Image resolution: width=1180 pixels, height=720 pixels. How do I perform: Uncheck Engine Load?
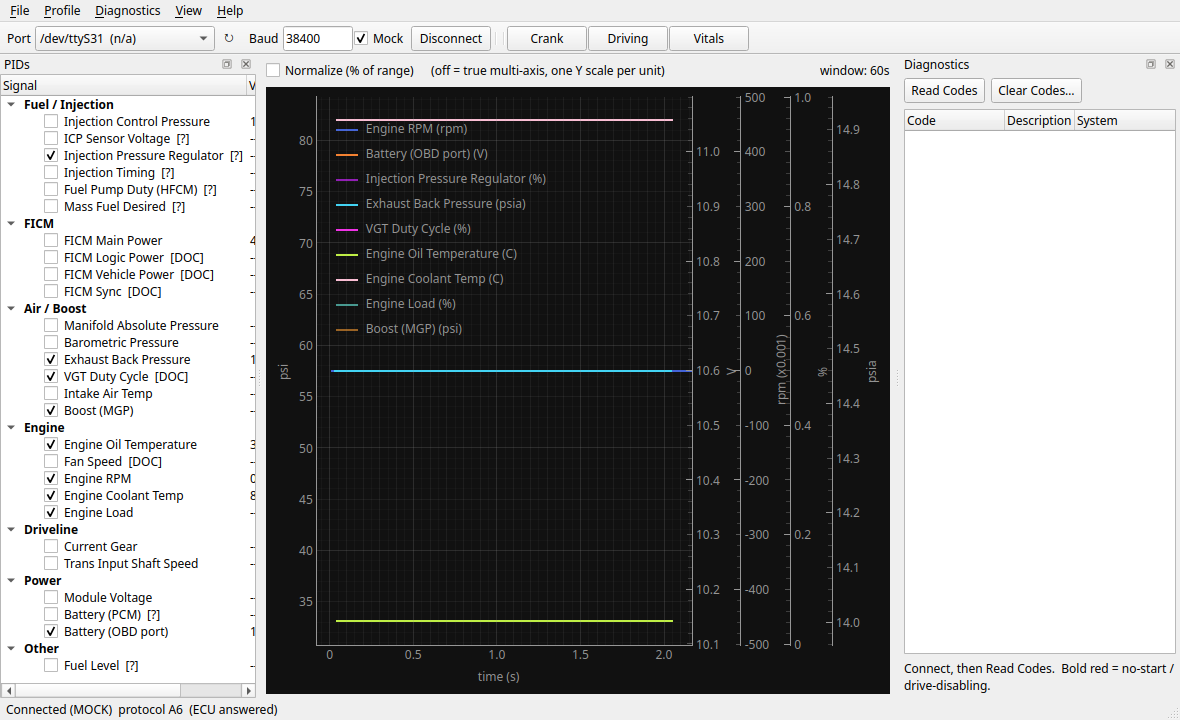(51, 512)
